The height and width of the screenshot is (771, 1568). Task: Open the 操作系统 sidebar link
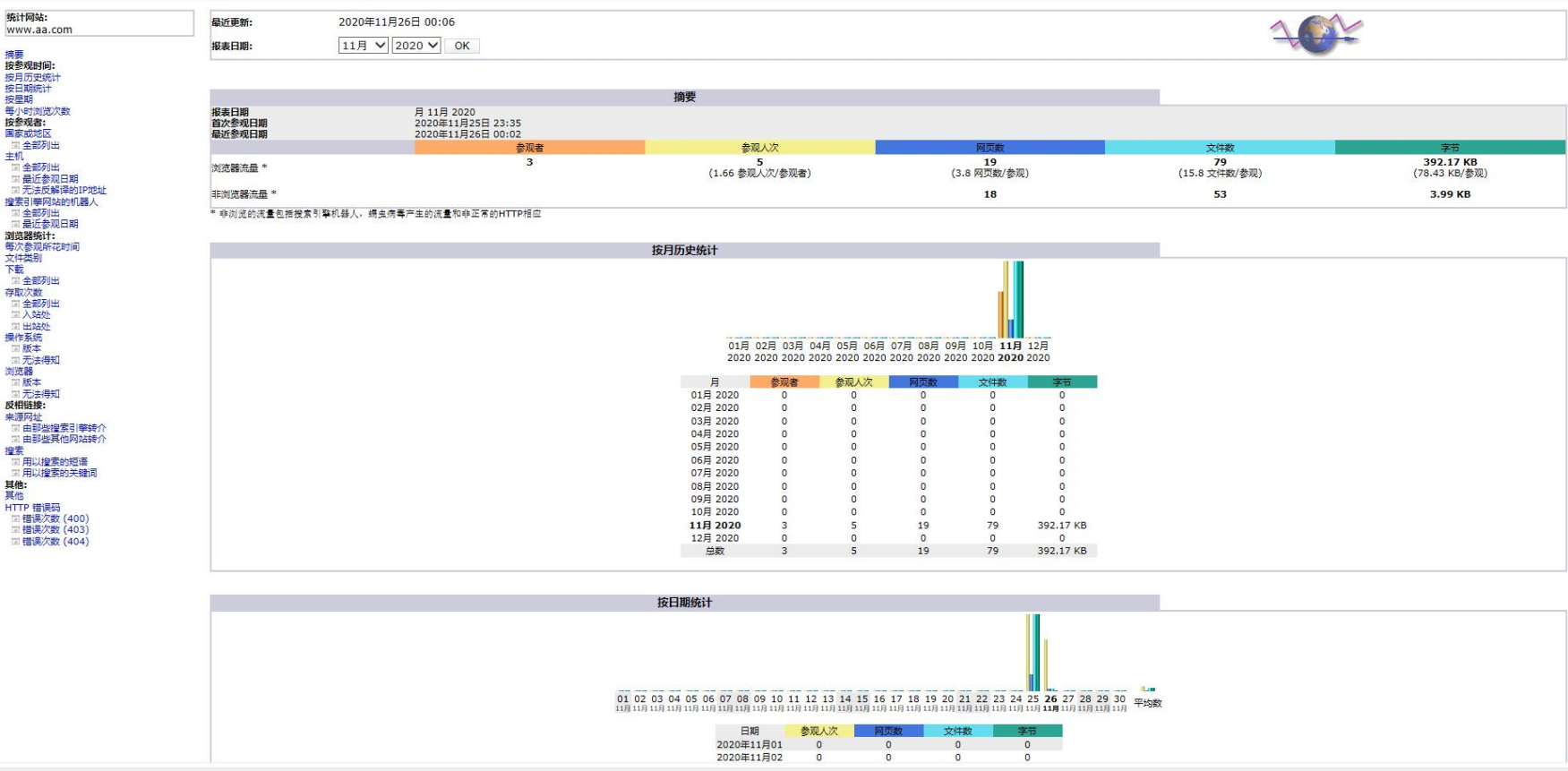click(x=23, y=338)
